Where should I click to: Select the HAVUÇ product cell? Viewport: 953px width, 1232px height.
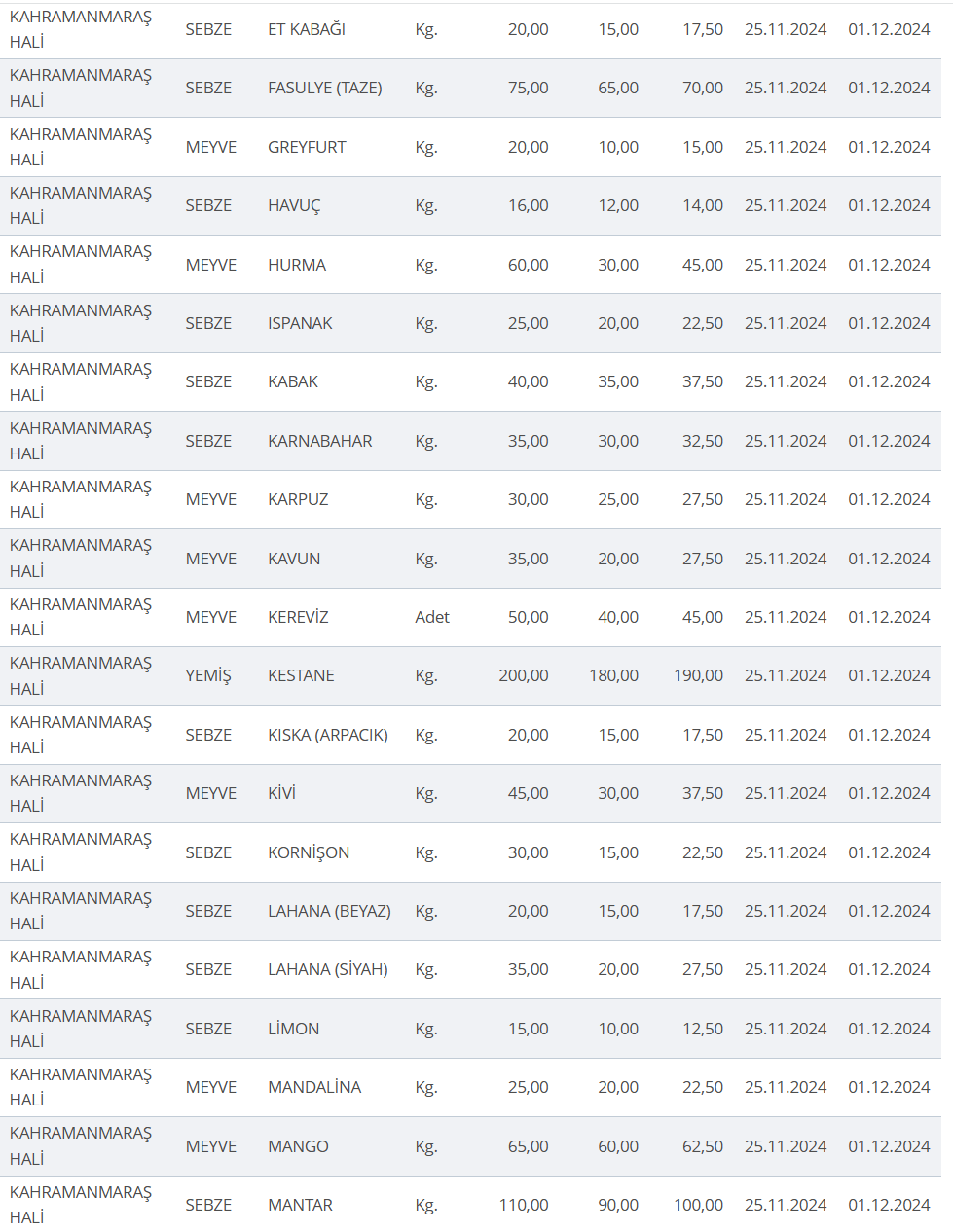click(x=294, y=205)
